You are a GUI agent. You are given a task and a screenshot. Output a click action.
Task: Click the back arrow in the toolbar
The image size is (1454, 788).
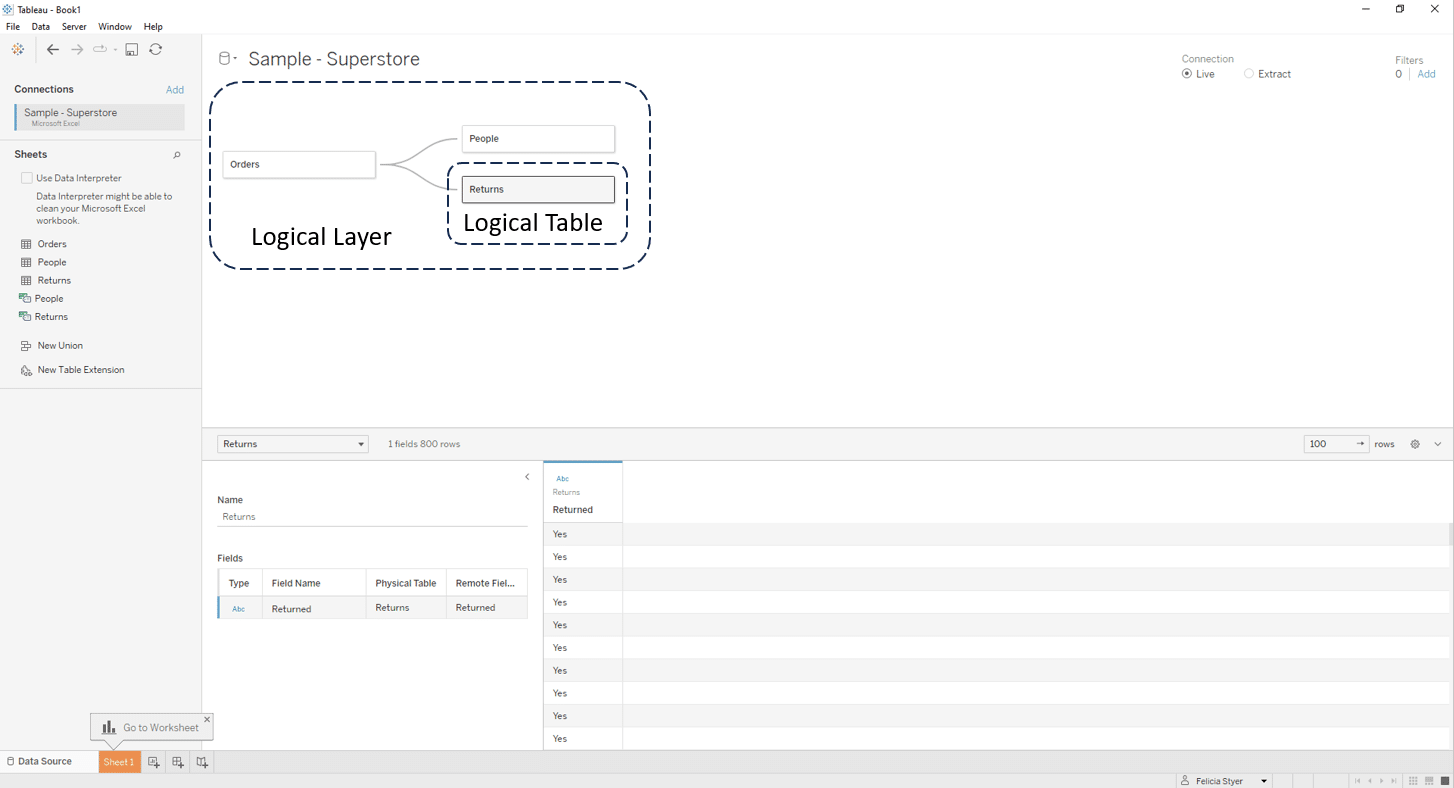[53, 50]
